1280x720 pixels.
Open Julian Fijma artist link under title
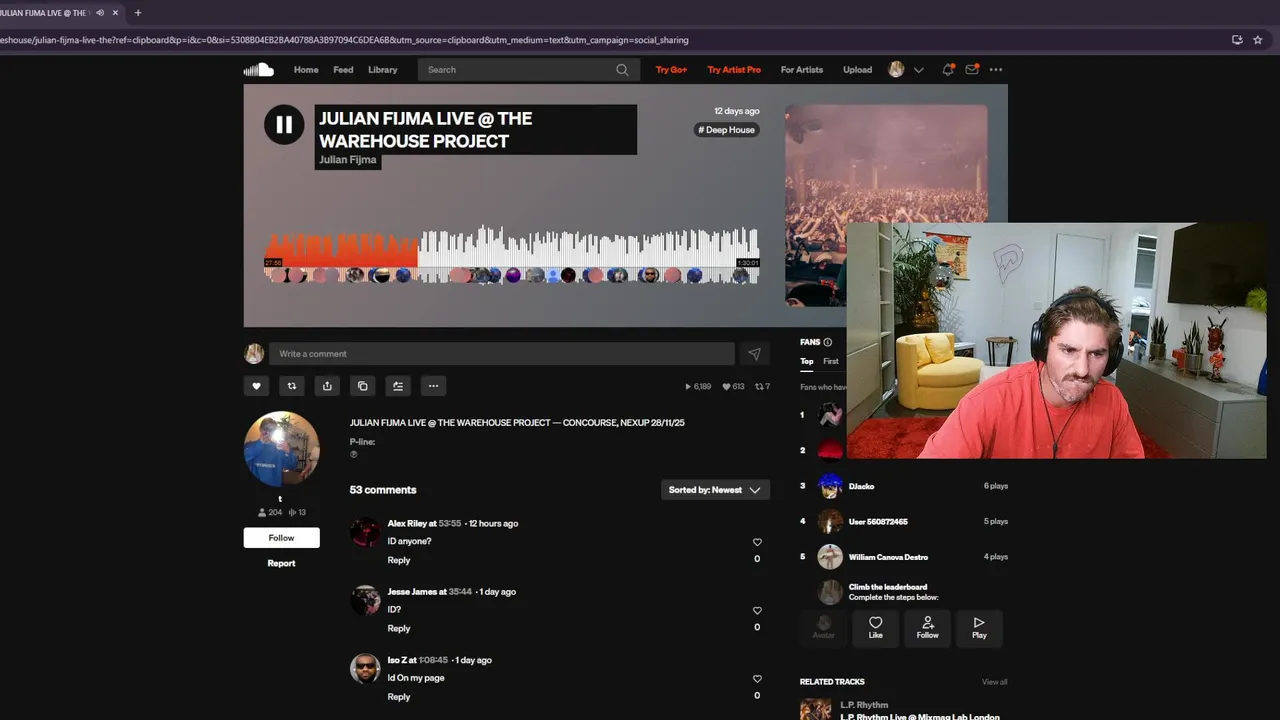click(x=347, y=160)
